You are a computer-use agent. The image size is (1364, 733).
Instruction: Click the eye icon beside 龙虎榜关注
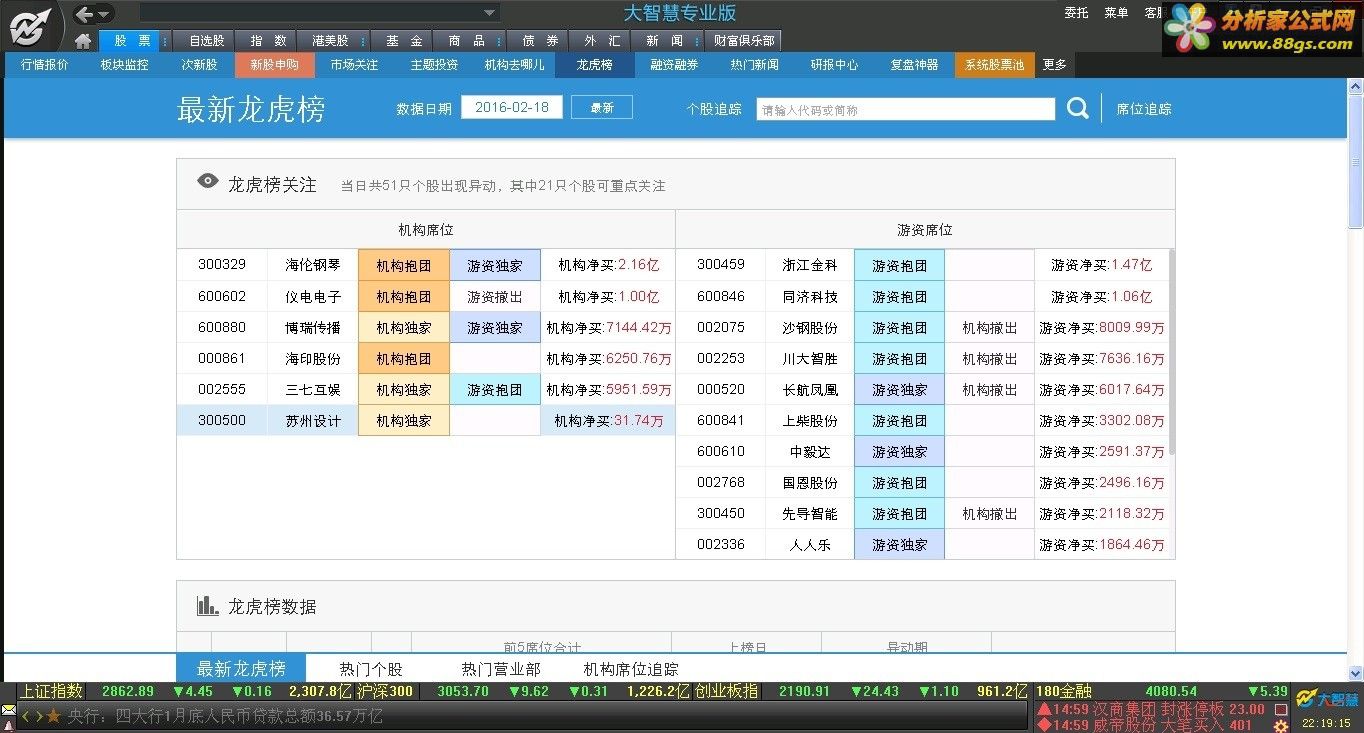pos(208,181)
